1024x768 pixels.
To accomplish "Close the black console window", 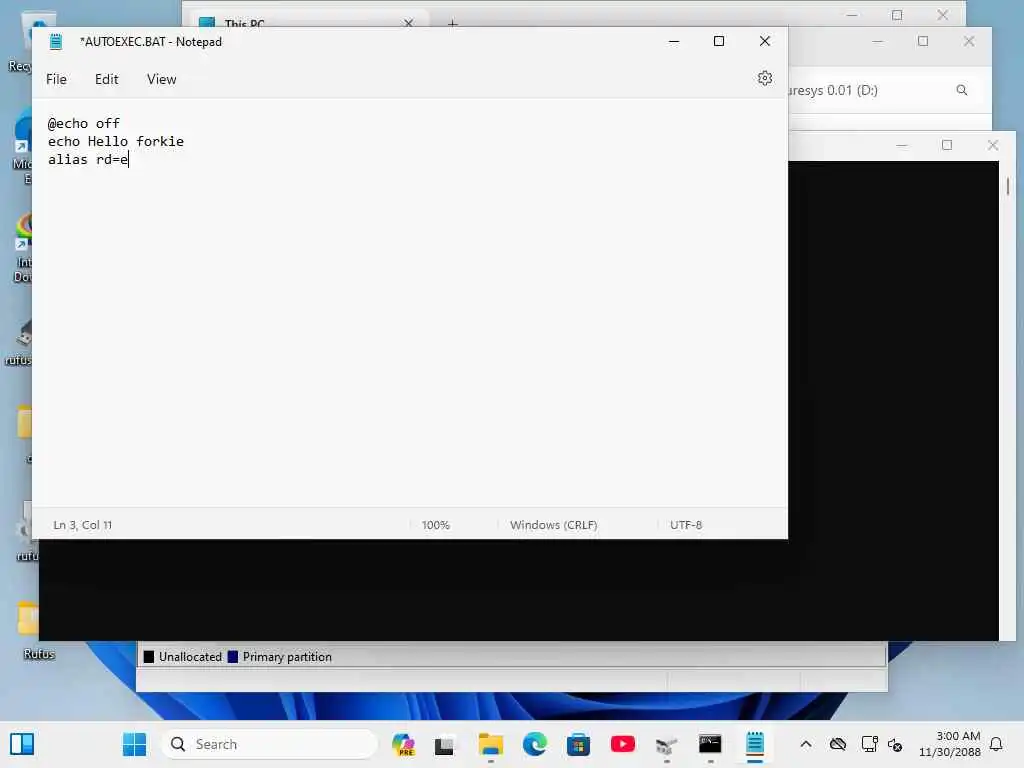I will coord(993,145).
